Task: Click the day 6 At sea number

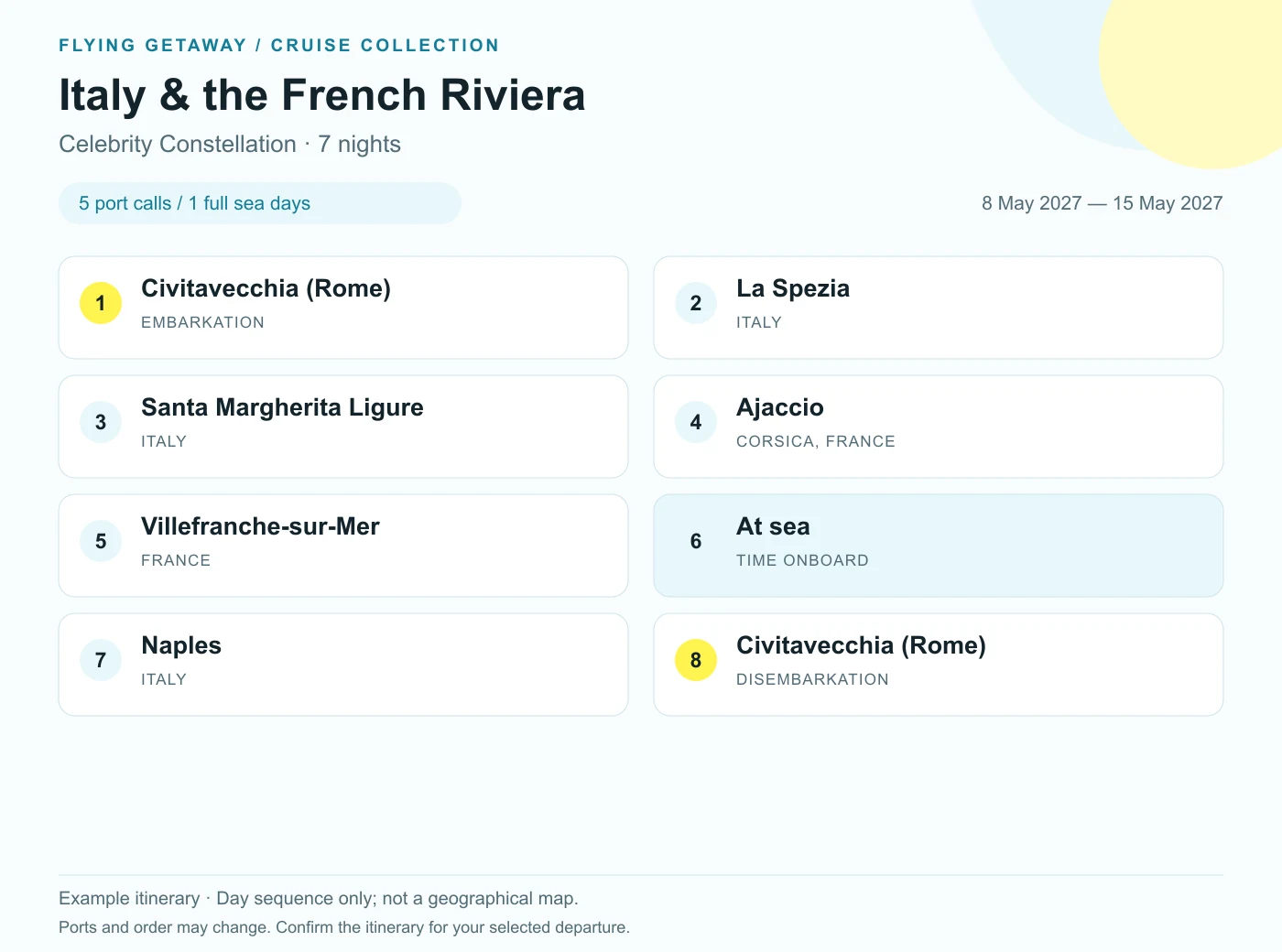Action: (696, 541)
